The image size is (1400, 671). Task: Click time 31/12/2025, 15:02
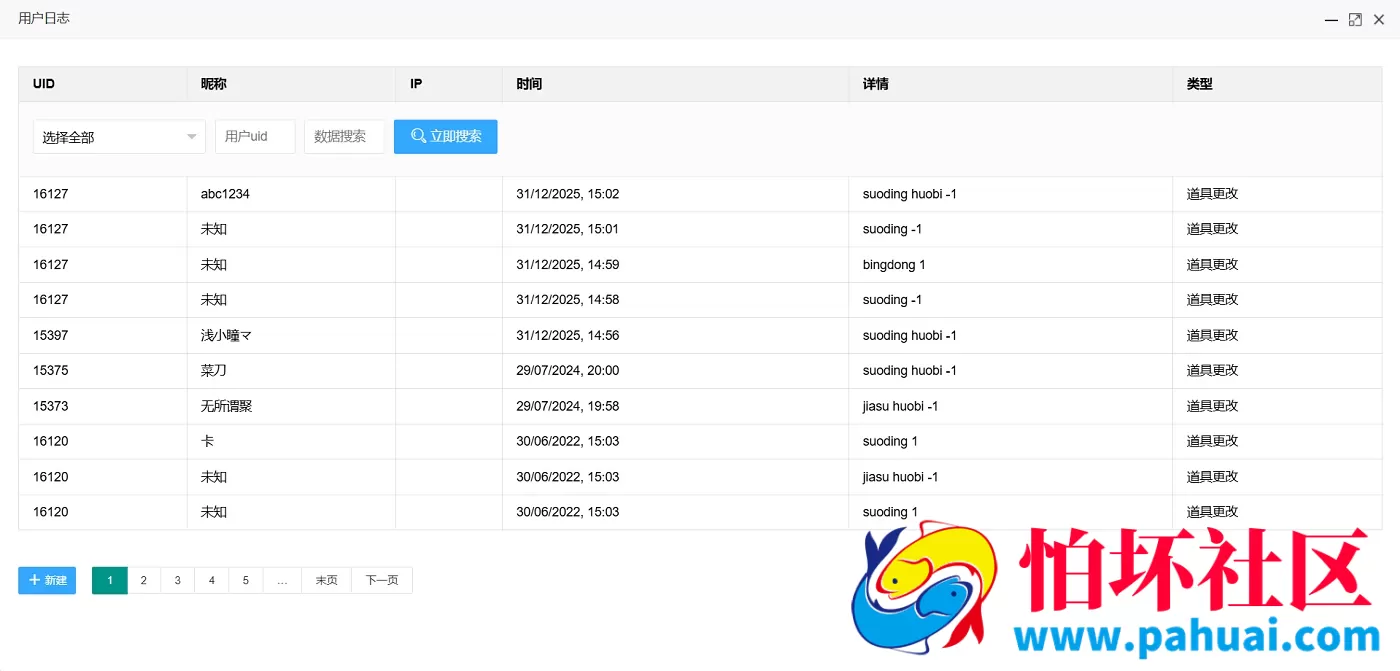click(568, 194)
